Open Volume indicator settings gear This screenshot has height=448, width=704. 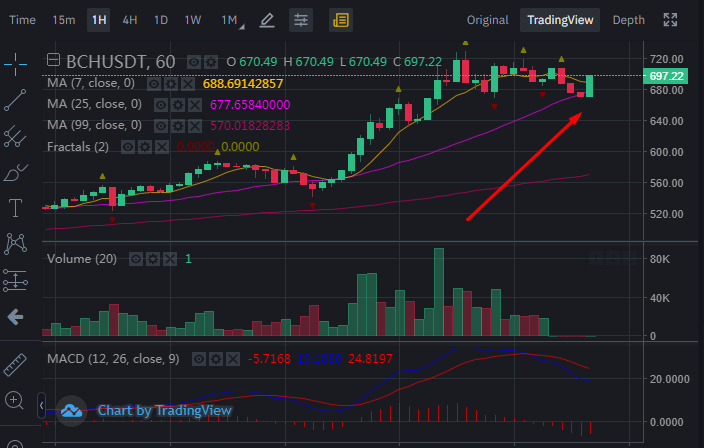(153, 259)
